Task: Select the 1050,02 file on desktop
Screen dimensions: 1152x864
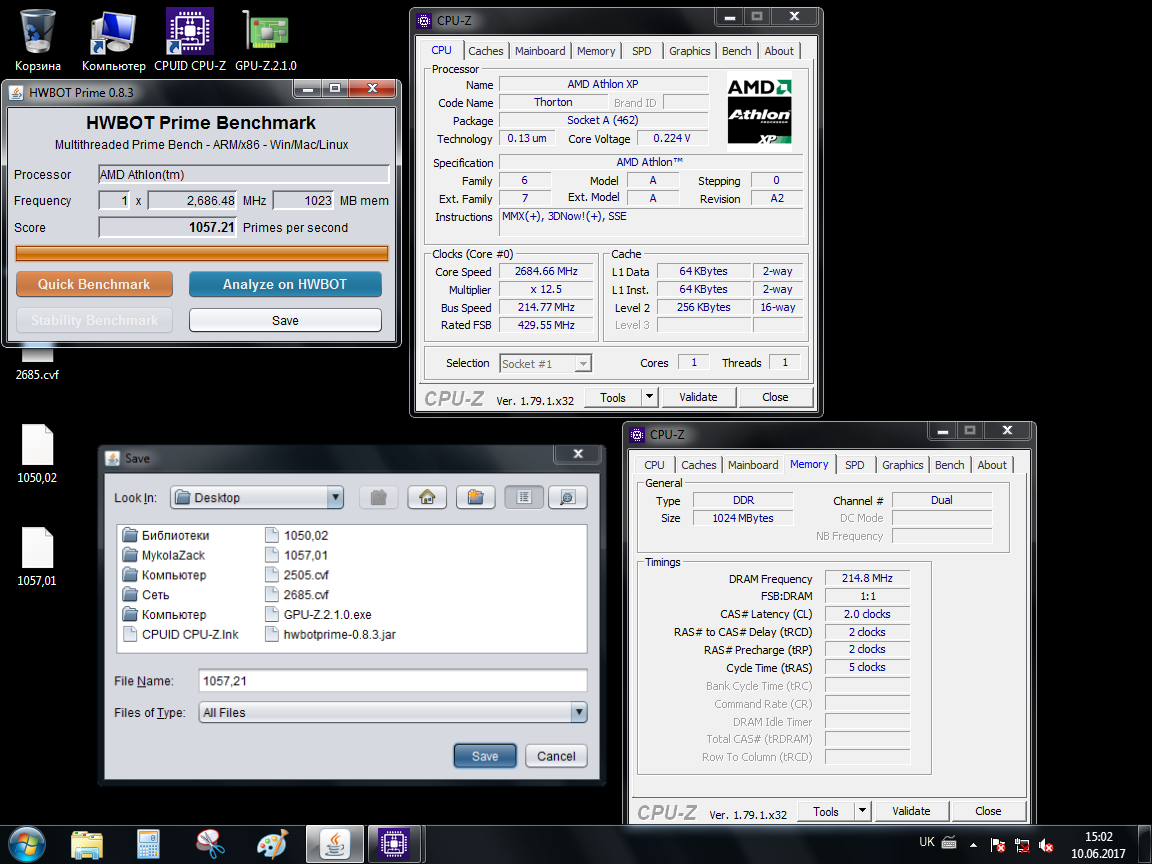Action: click(x=37, y=453)
